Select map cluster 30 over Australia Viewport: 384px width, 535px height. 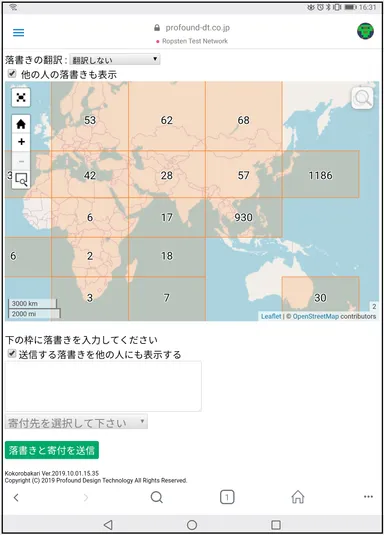321,298
